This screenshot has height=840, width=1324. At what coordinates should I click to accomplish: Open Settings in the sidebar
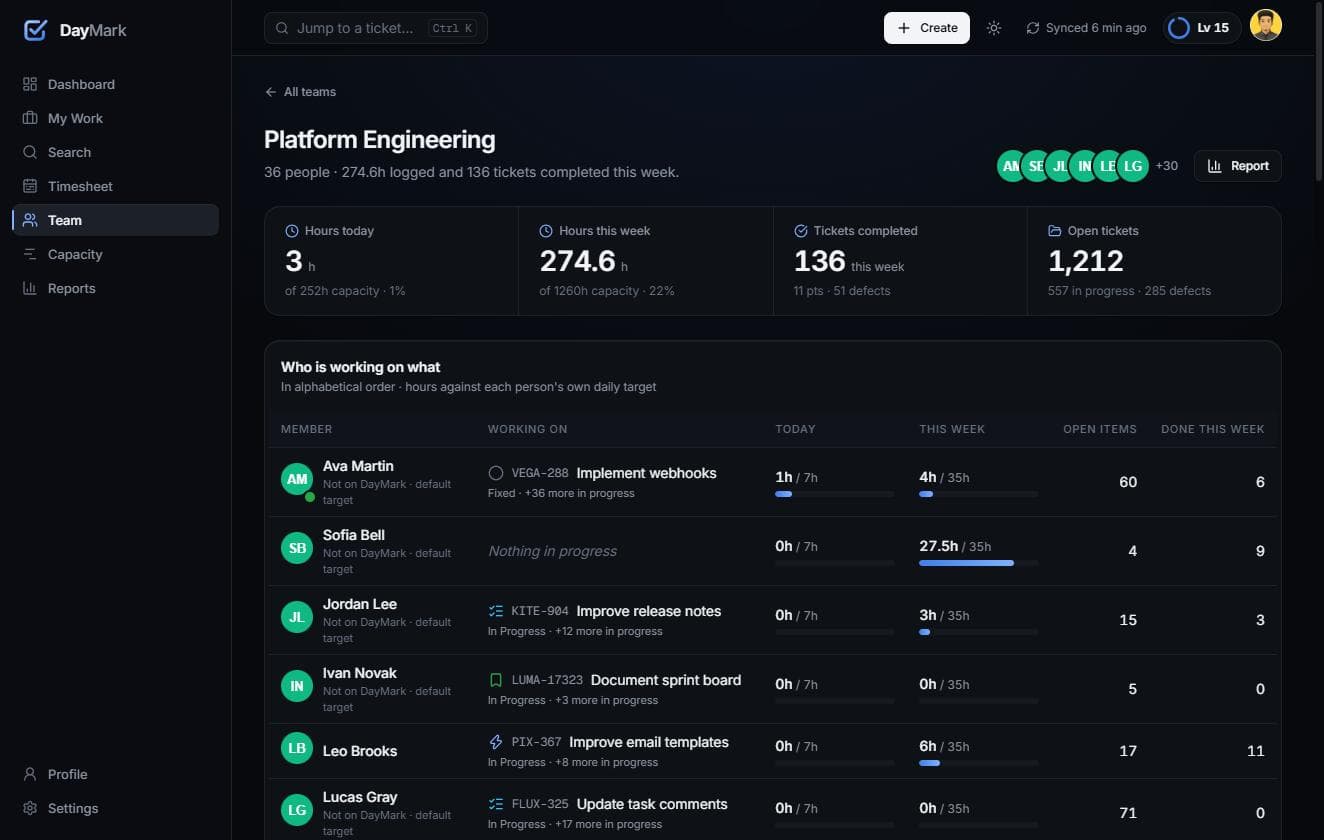115,808
